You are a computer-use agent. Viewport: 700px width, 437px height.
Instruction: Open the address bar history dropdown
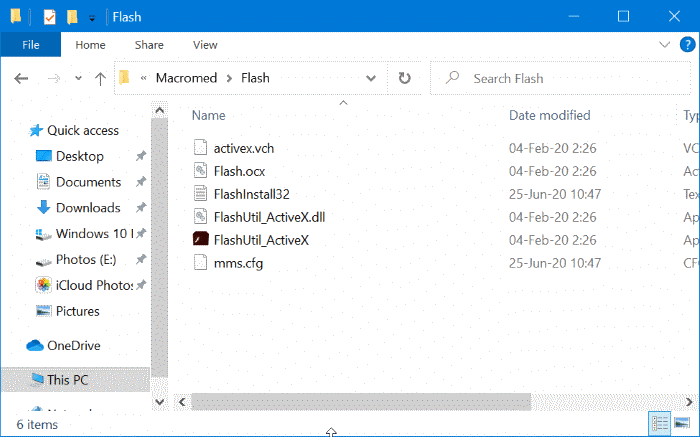pos(371,79)
